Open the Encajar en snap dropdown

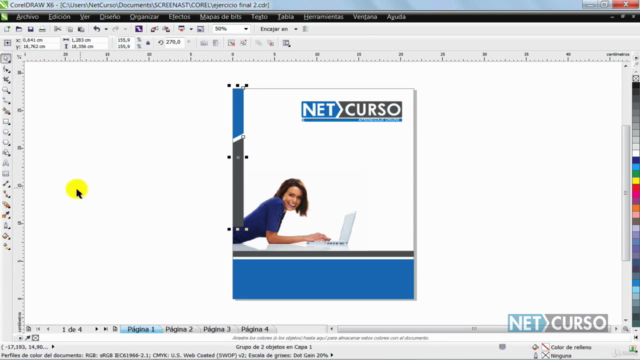pyautogui.click(x=296, y=29)
